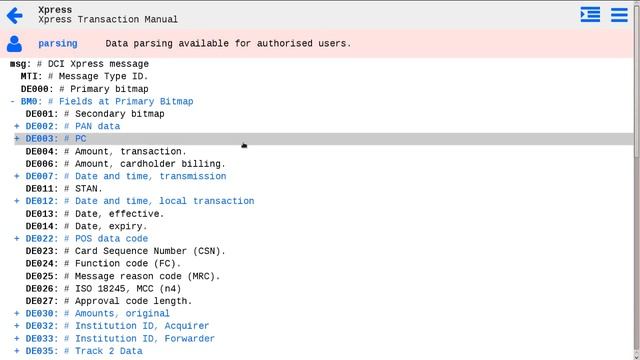Expand DE007 Date and time, transmission
640x360 pixels.
[17, 176]
